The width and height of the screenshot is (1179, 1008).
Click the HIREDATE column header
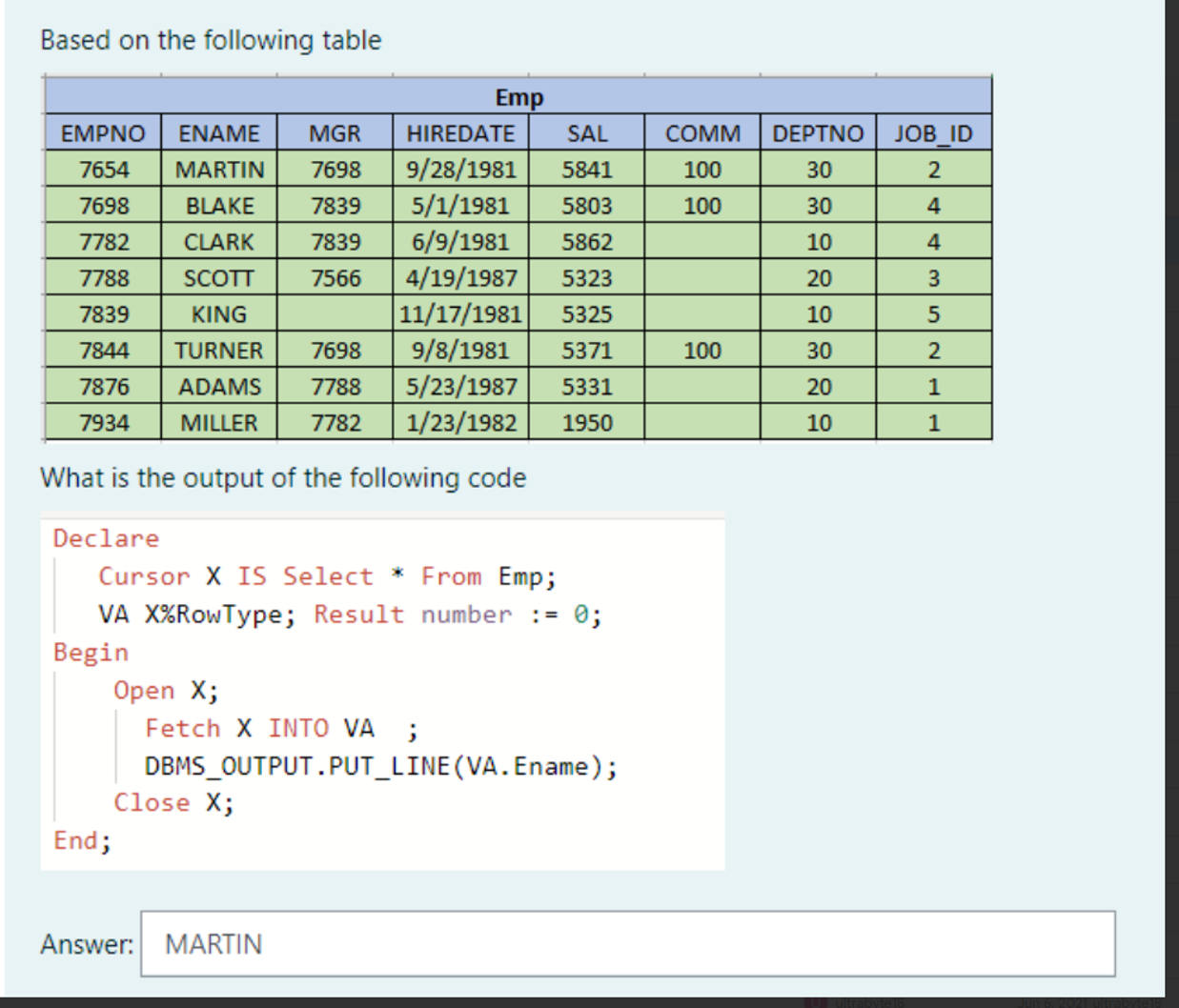point(460,133)
